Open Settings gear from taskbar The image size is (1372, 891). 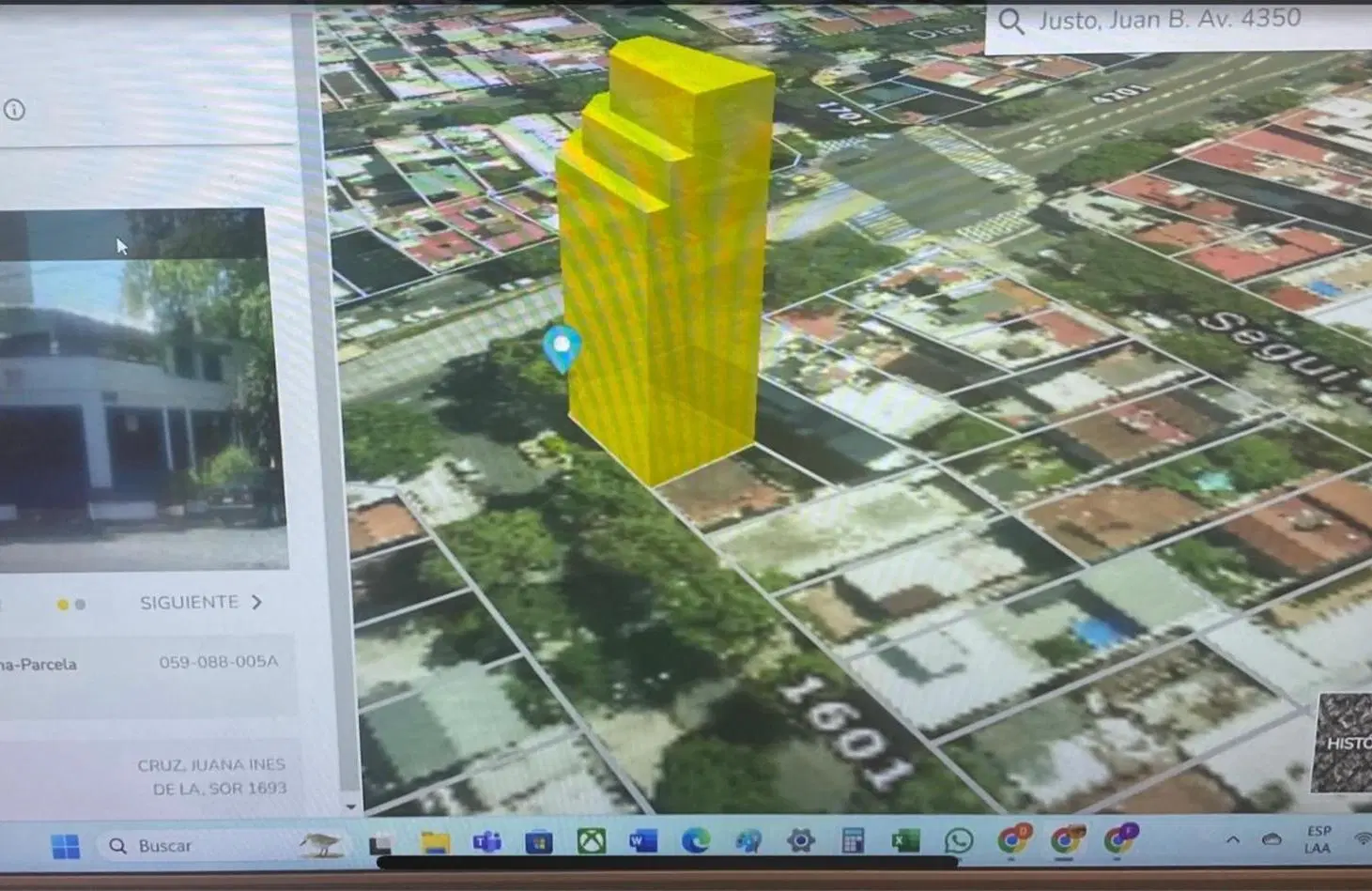(800, 840)
